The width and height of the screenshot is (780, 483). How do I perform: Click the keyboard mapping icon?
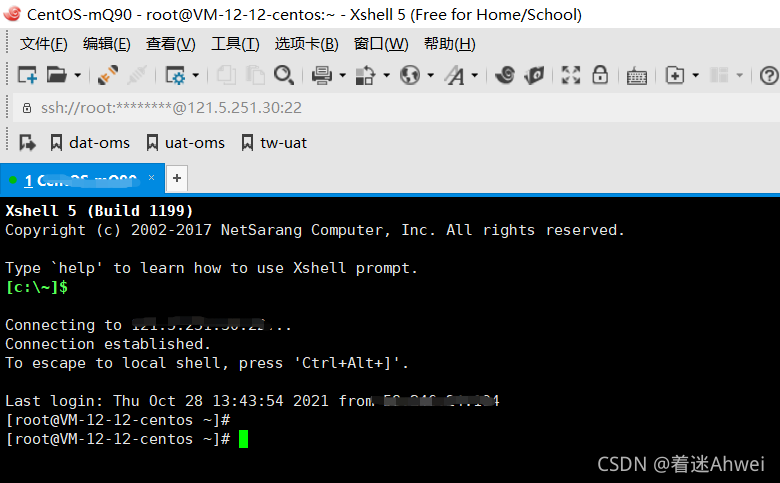637,76
